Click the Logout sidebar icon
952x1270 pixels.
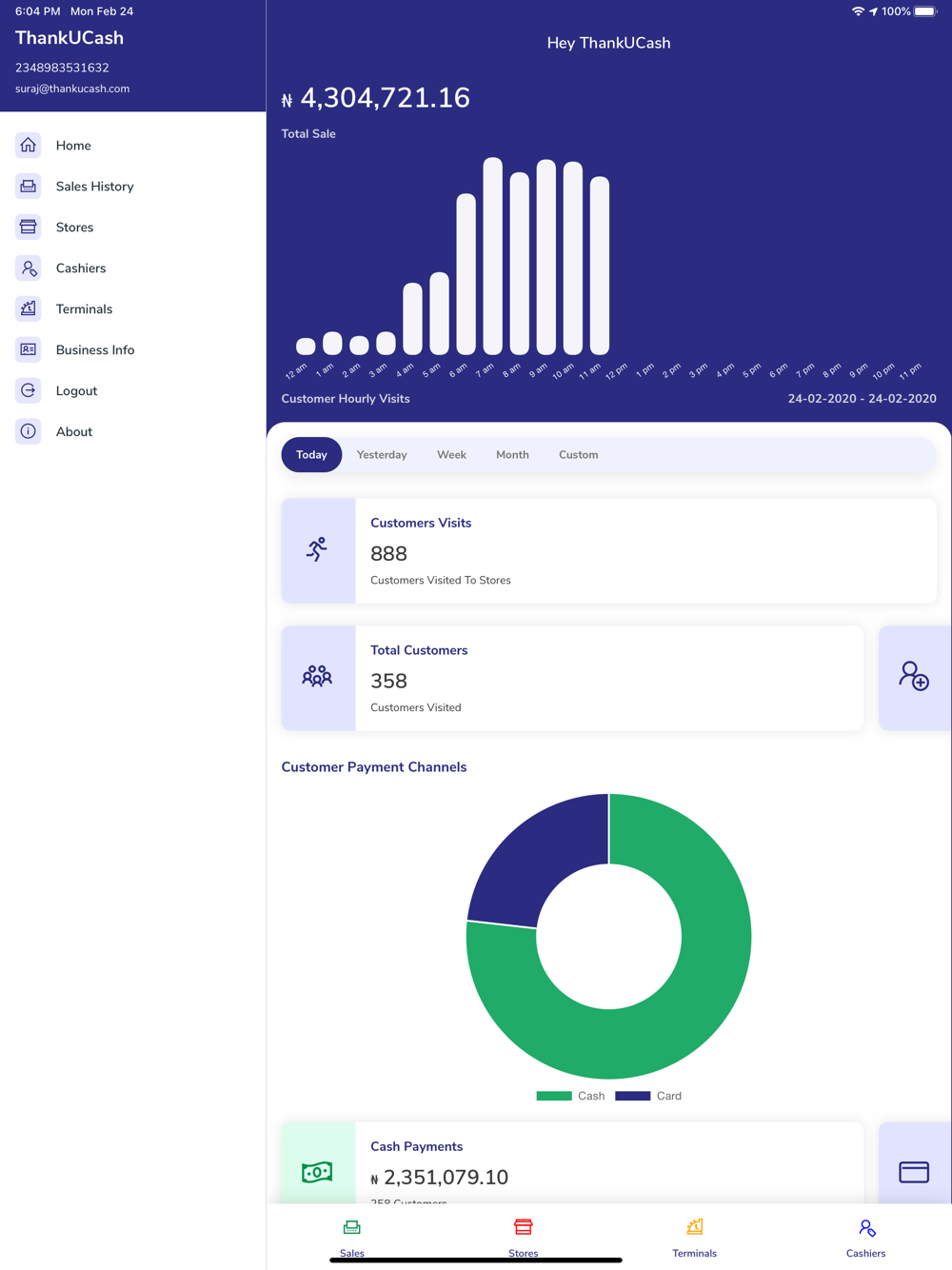tap(29, 391)
